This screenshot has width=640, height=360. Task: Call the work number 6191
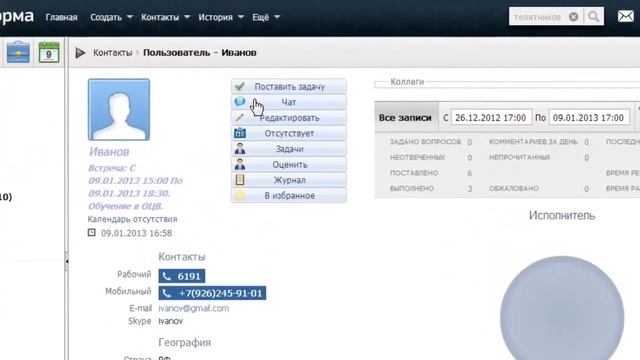(x=182, y=276)
